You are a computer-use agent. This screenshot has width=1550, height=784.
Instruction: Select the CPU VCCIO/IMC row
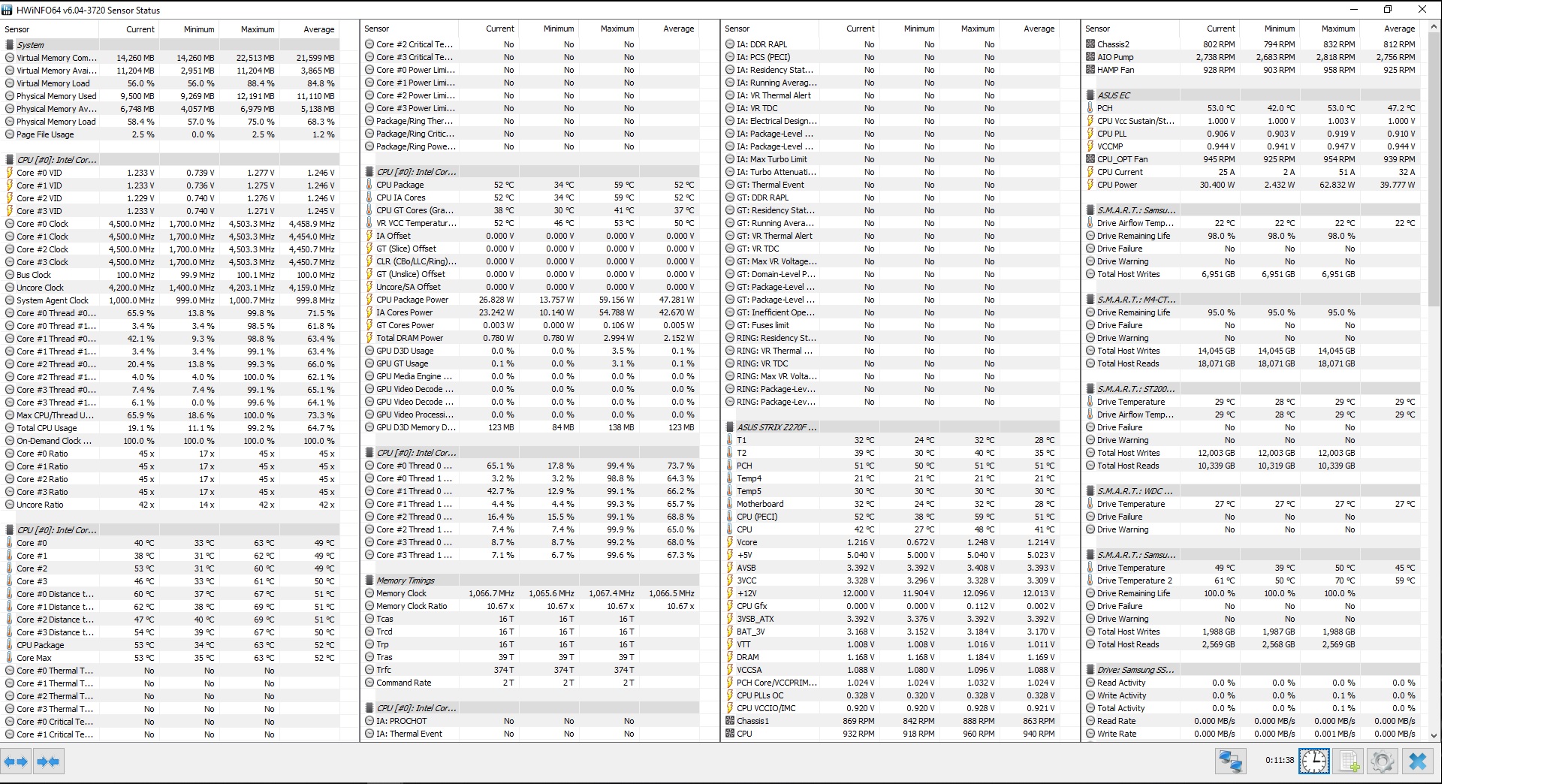coord(892,708)
